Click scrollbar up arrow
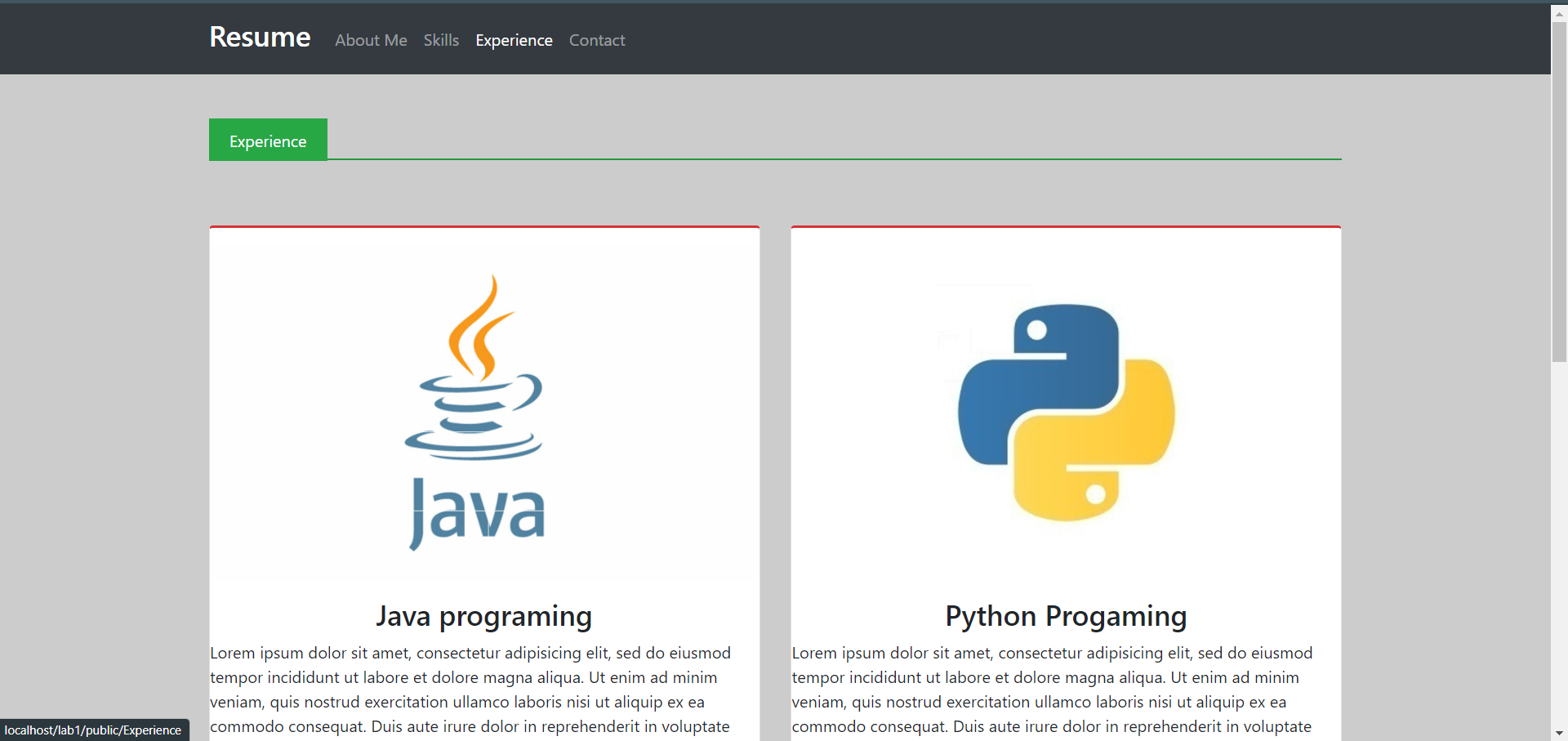Screen dimensions: 1568x741 coord(1559,14)
